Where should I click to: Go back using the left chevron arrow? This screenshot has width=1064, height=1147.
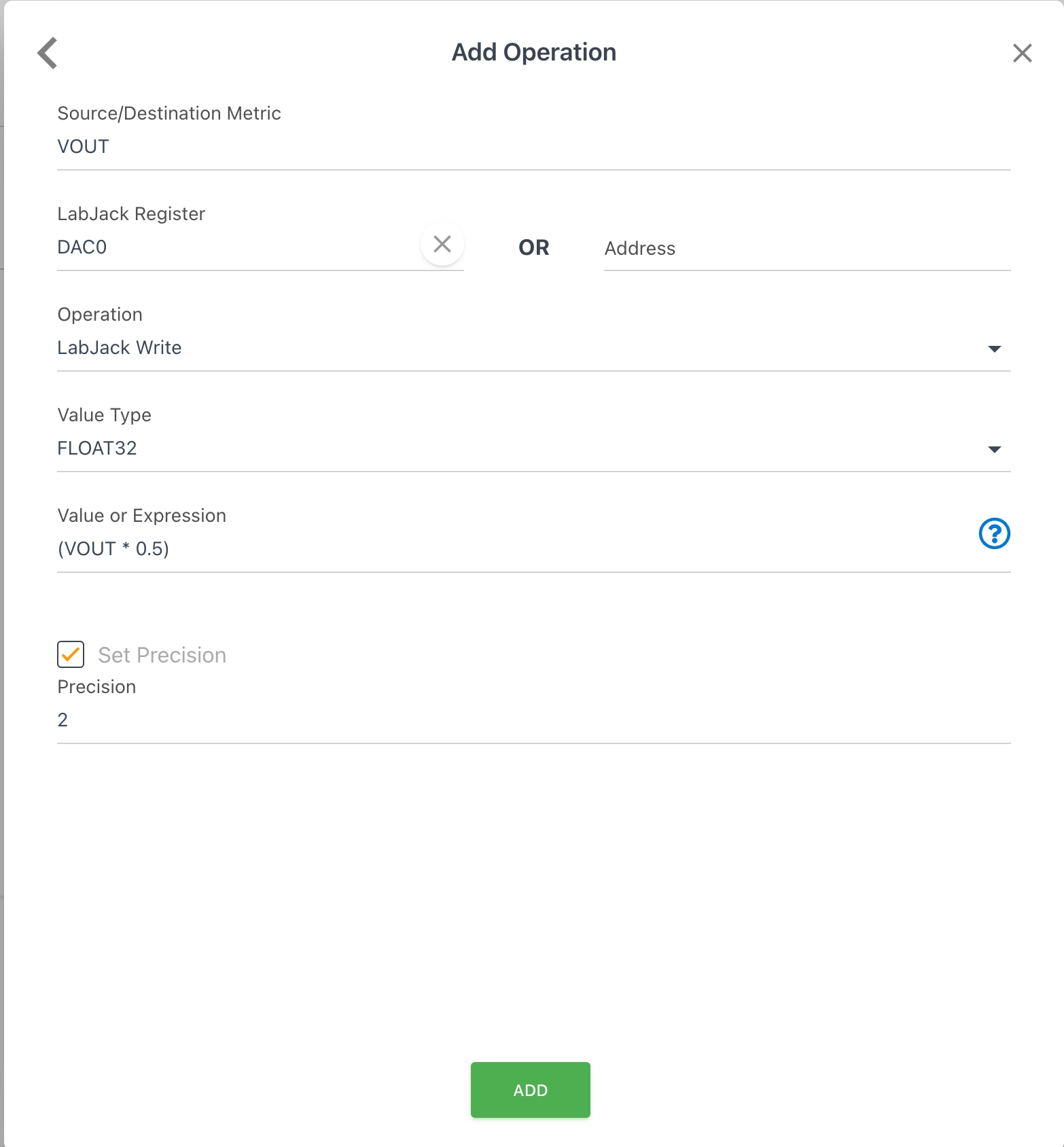[48, 53]
